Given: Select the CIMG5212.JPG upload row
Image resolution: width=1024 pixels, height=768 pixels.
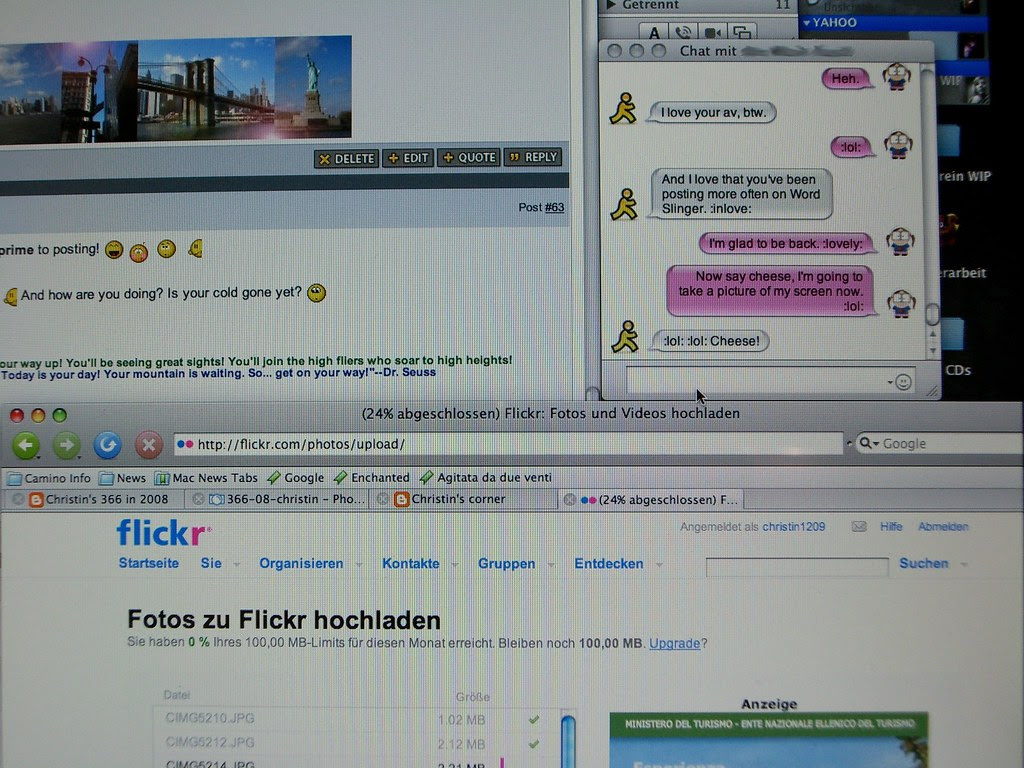Looking at the screenshot, I should [x=356, y=743].
